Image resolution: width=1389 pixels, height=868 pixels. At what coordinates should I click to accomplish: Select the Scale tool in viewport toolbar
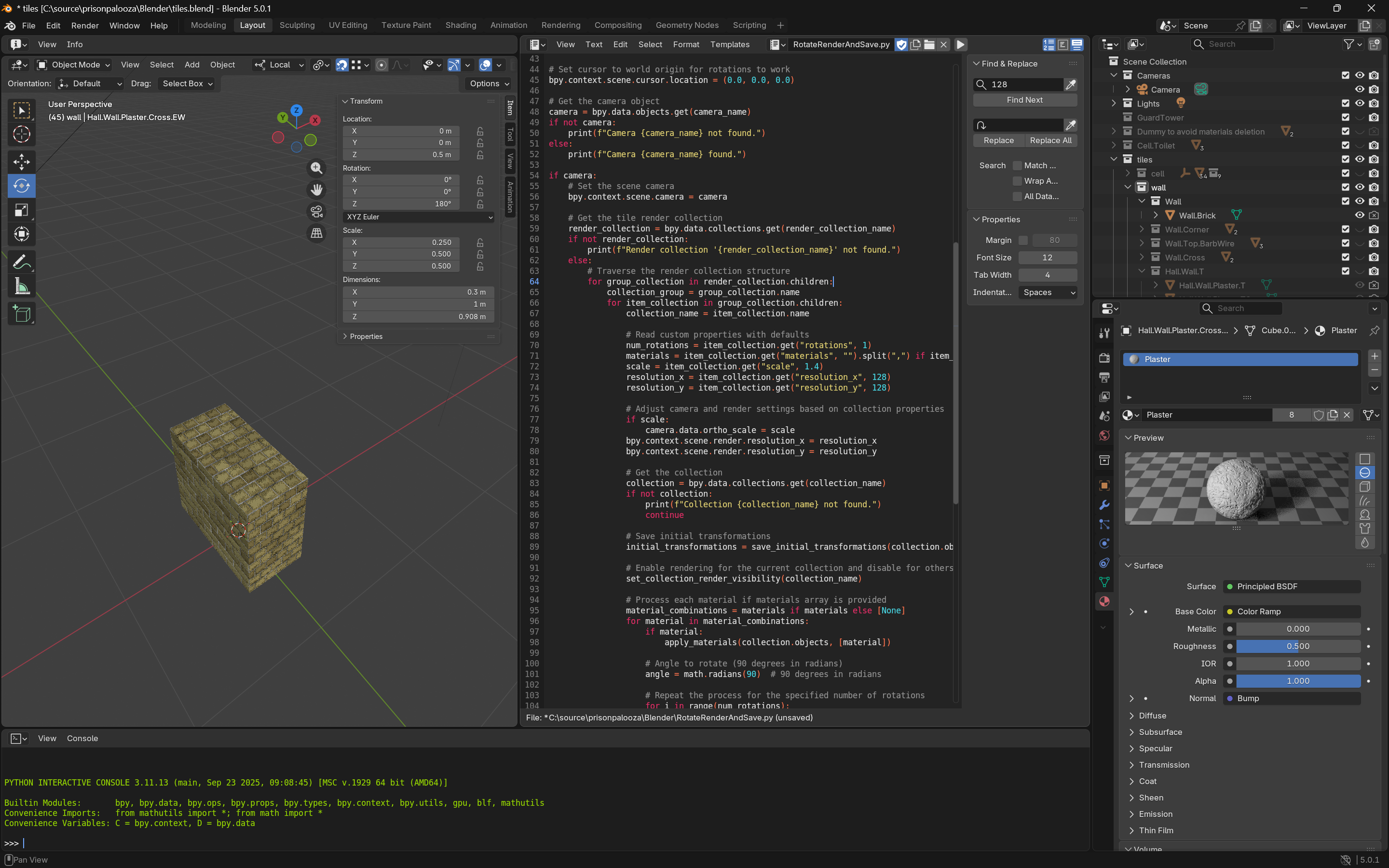[21, 210]
